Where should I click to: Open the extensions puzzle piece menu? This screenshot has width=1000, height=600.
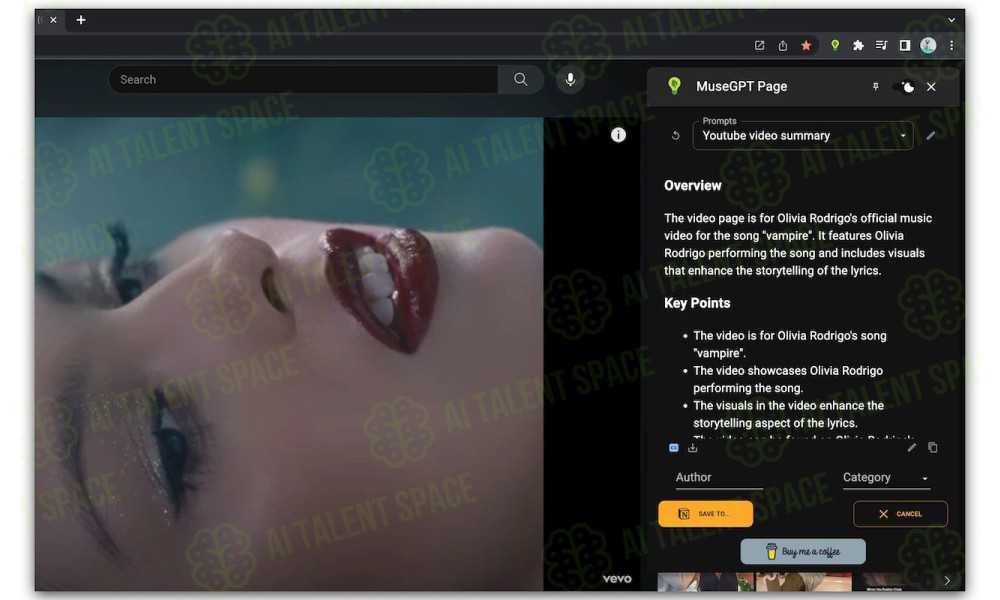pyautogui.click(x=858, y=45)
